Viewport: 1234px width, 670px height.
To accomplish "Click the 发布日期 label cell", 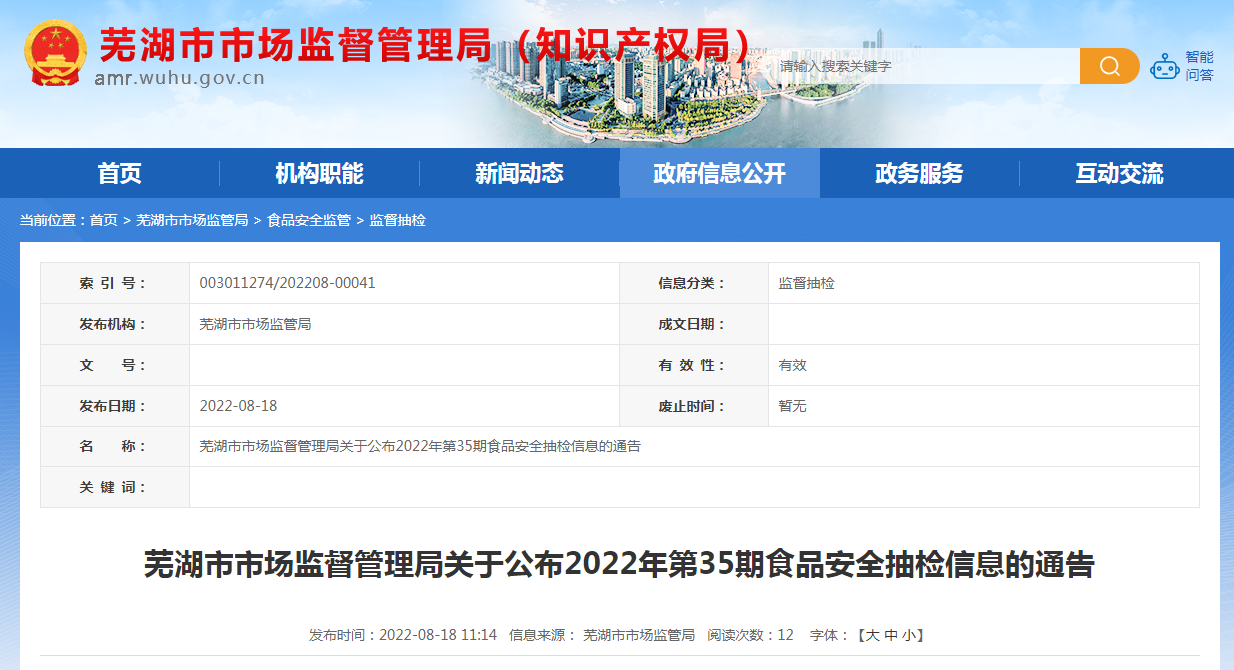I will 115,406.
